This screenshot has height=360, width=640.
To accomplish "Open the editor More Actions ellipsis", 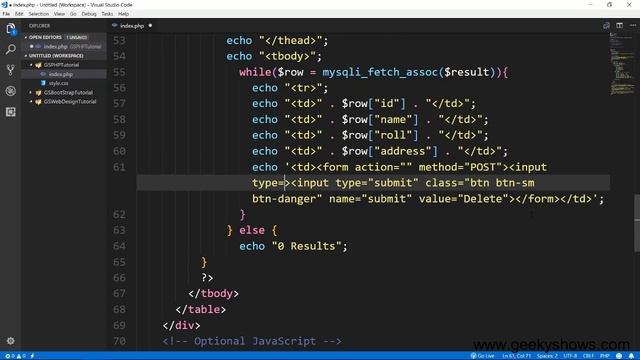I will [x=633, y=26].
